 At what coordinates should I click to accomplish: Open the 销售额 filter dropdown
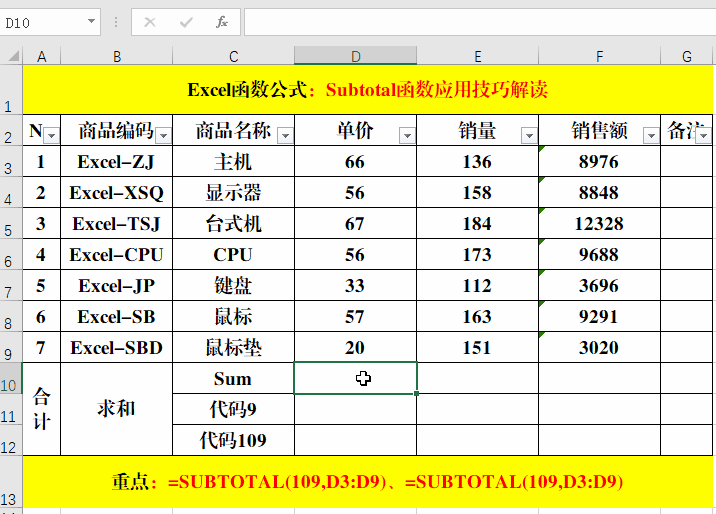651,136
